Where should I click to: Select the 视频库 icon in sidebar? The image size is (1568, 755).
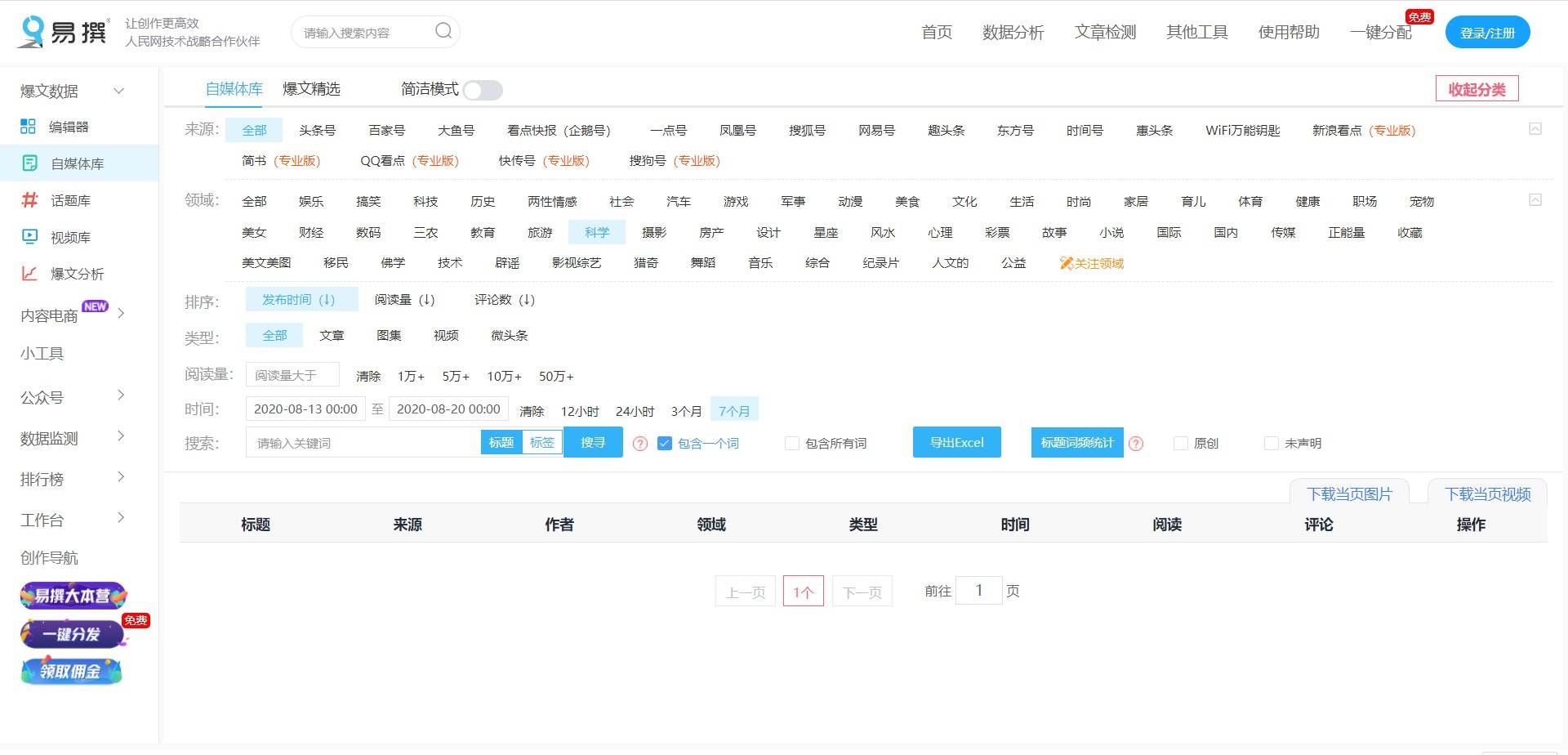click(29, 236)
